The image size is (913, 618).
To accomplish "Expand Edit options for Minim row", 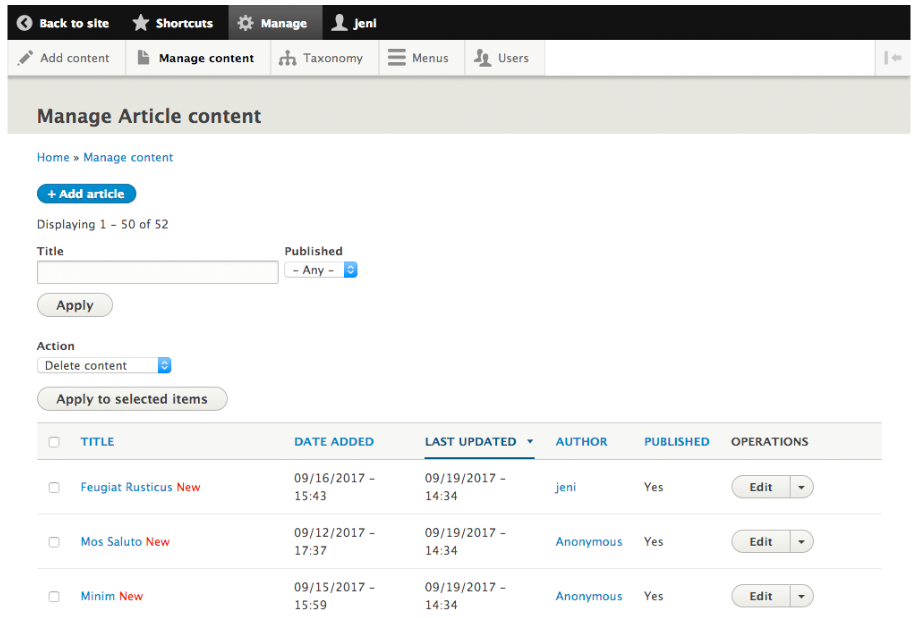I will [801, 596].
